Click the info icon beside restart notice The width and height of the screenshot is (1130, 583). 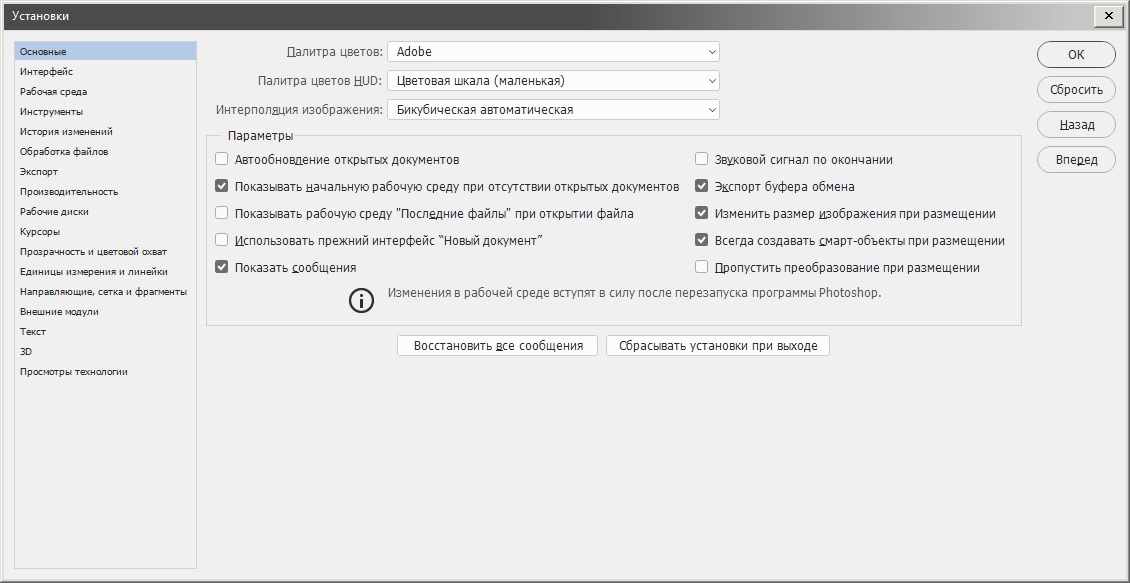(361, 300)
